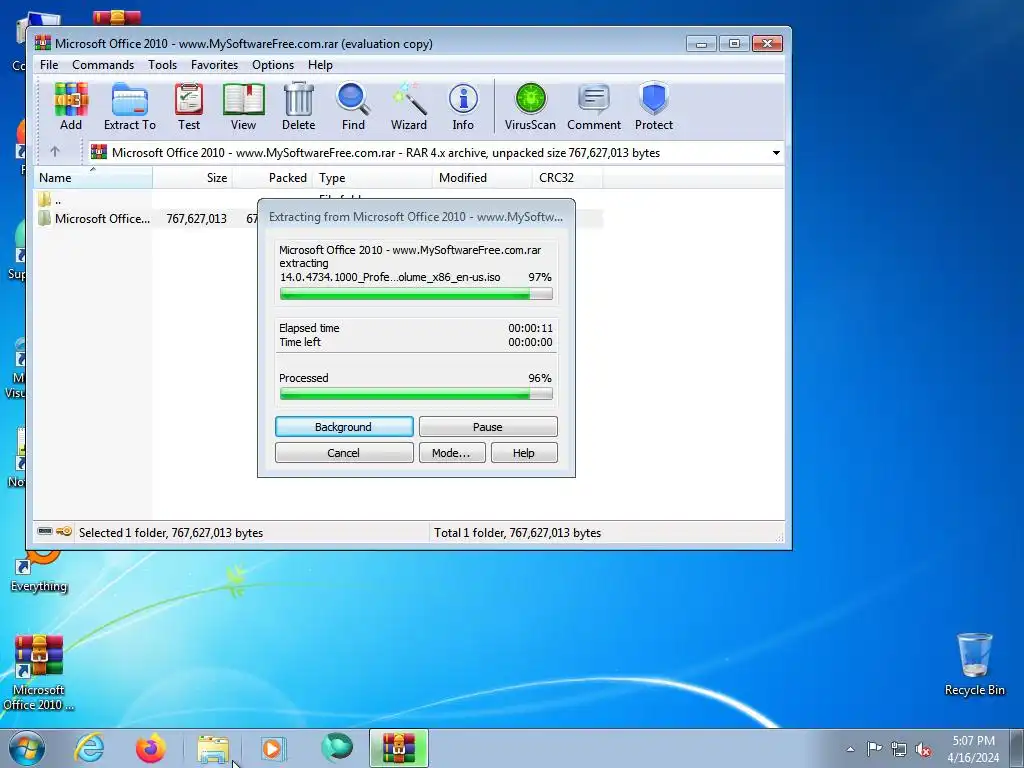Screen dimensions: 1024x768
Task: Open the Windows Start menu
Action: pyautogui.click(x=26, y=748)
